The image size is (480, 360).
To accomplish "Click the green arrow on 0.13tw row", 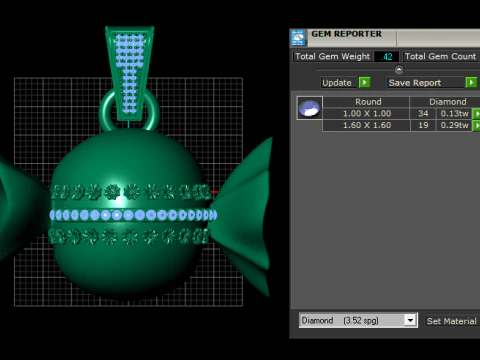I will point(477,114).
